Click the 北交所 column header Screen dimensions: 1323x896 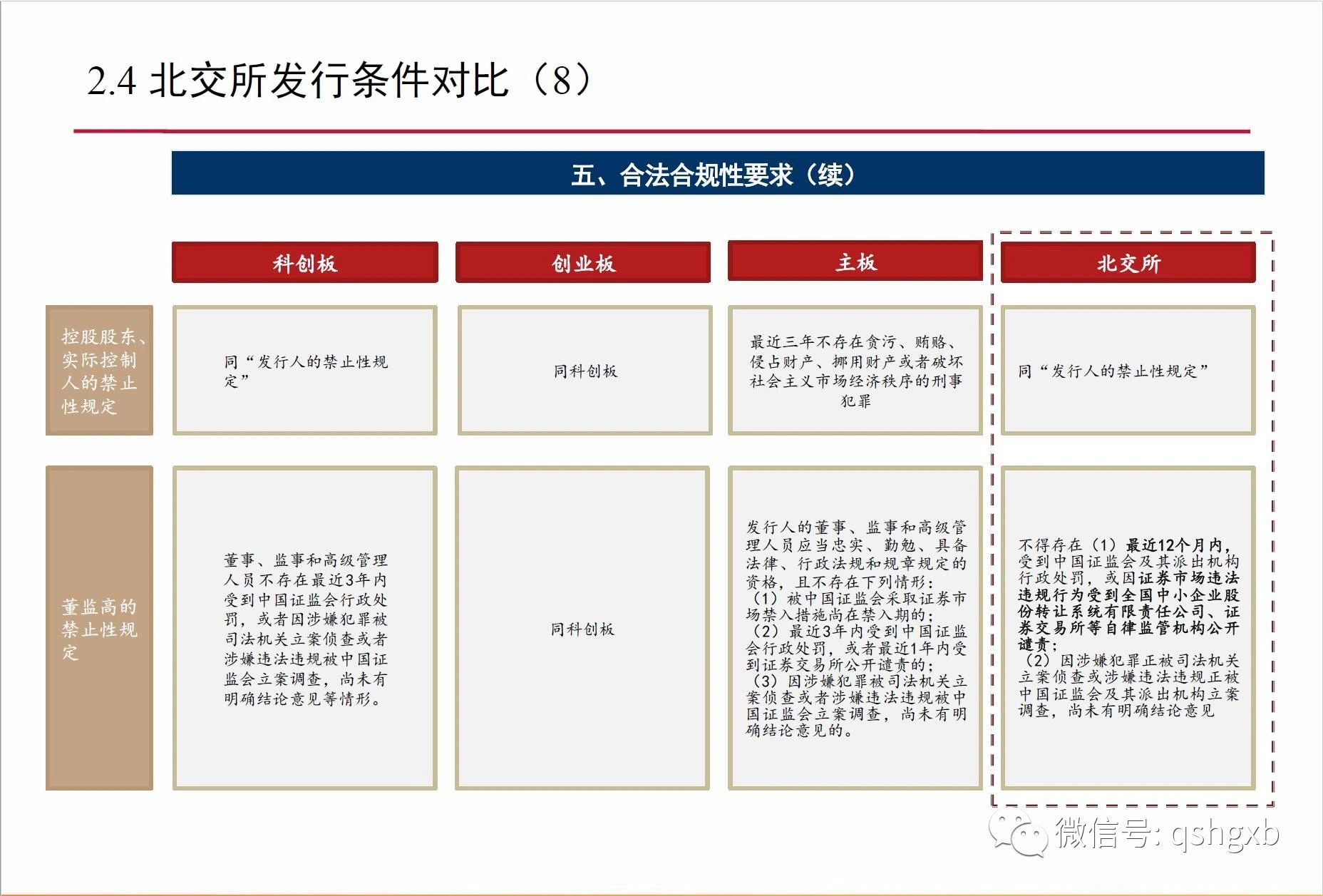tap(1128, 263)
